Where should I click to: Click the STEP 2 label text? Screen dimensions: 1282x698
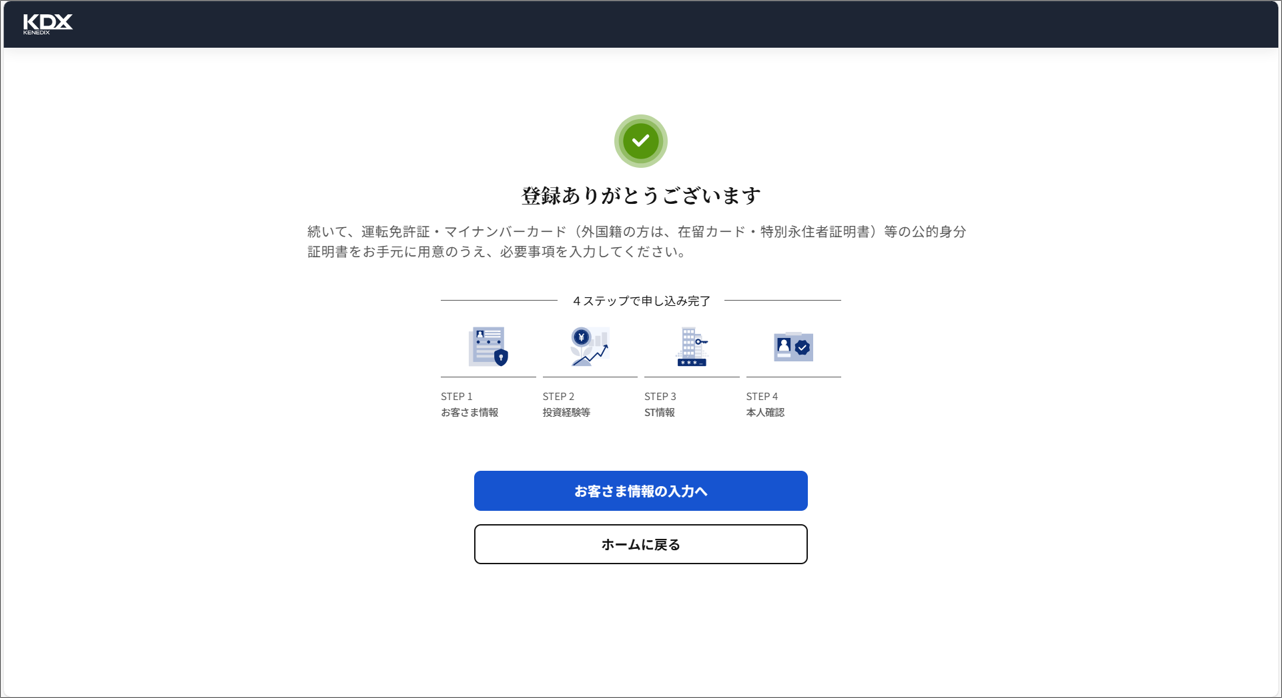[559, 396]
